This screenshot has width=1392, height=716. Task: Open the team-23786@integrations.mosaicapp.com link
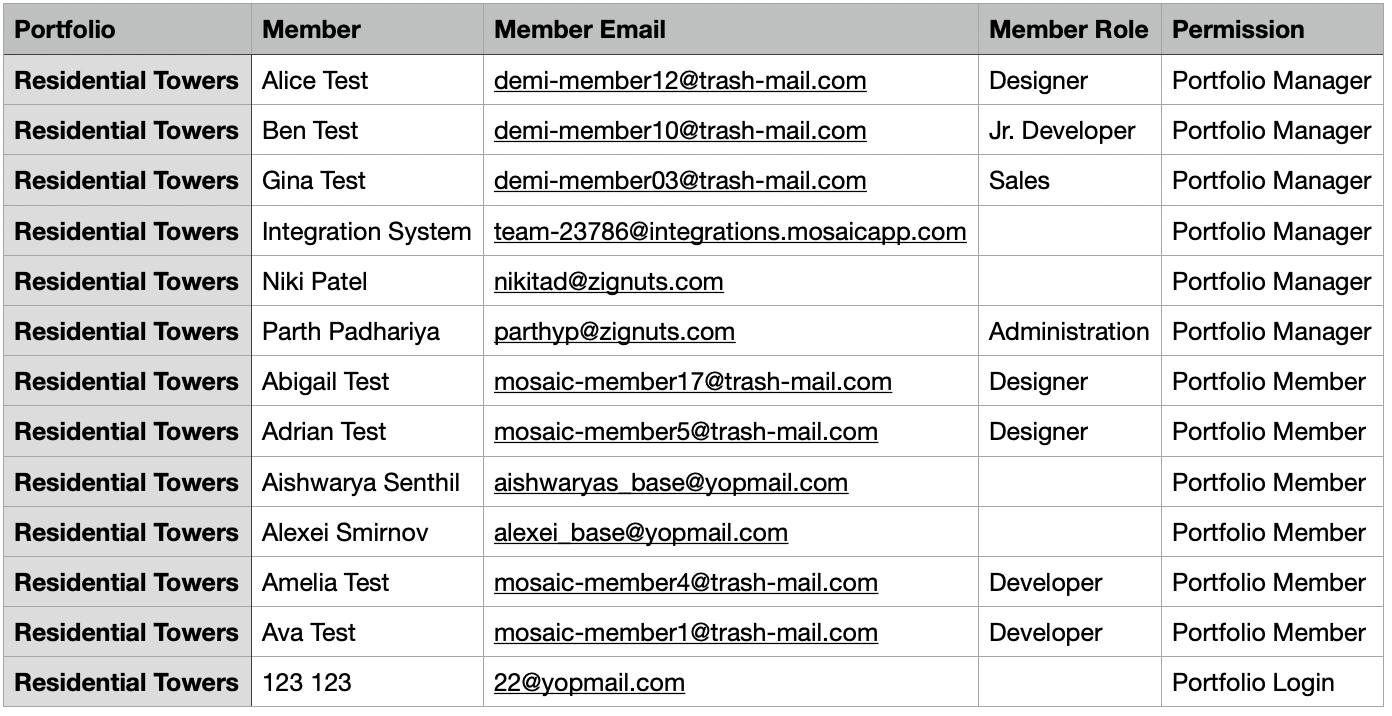730,232
